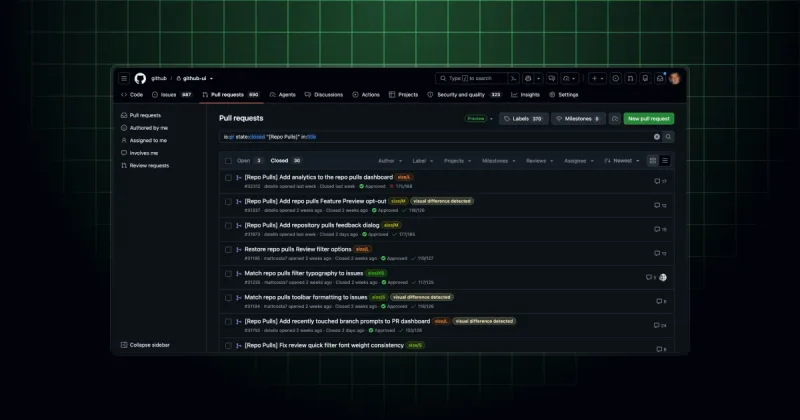
Task: Select Review requests sidebar filter
Action: coord(145,166)
